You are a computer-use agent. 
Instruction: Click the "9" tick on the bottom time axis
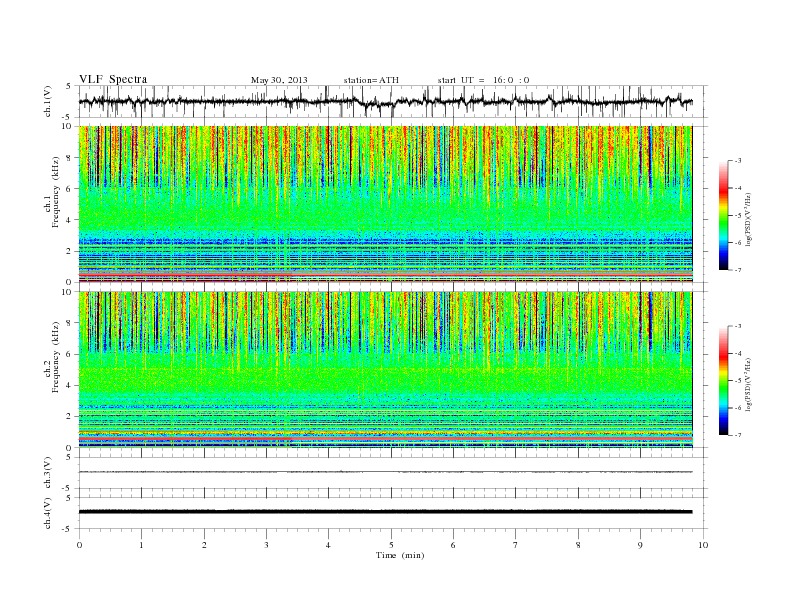pyautogui.click(x=640, y=545)
